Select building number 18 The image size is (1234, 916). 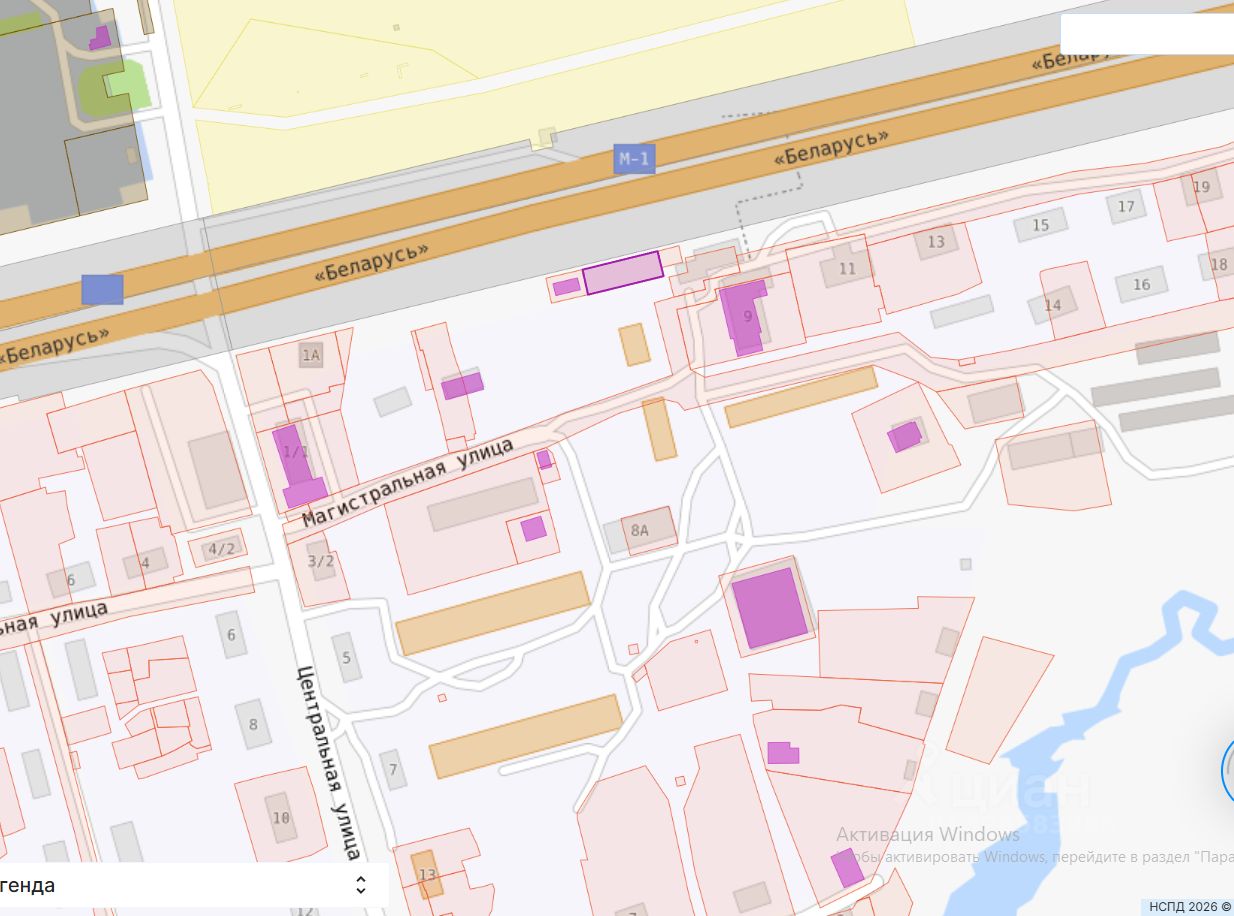pos(1217,264)
